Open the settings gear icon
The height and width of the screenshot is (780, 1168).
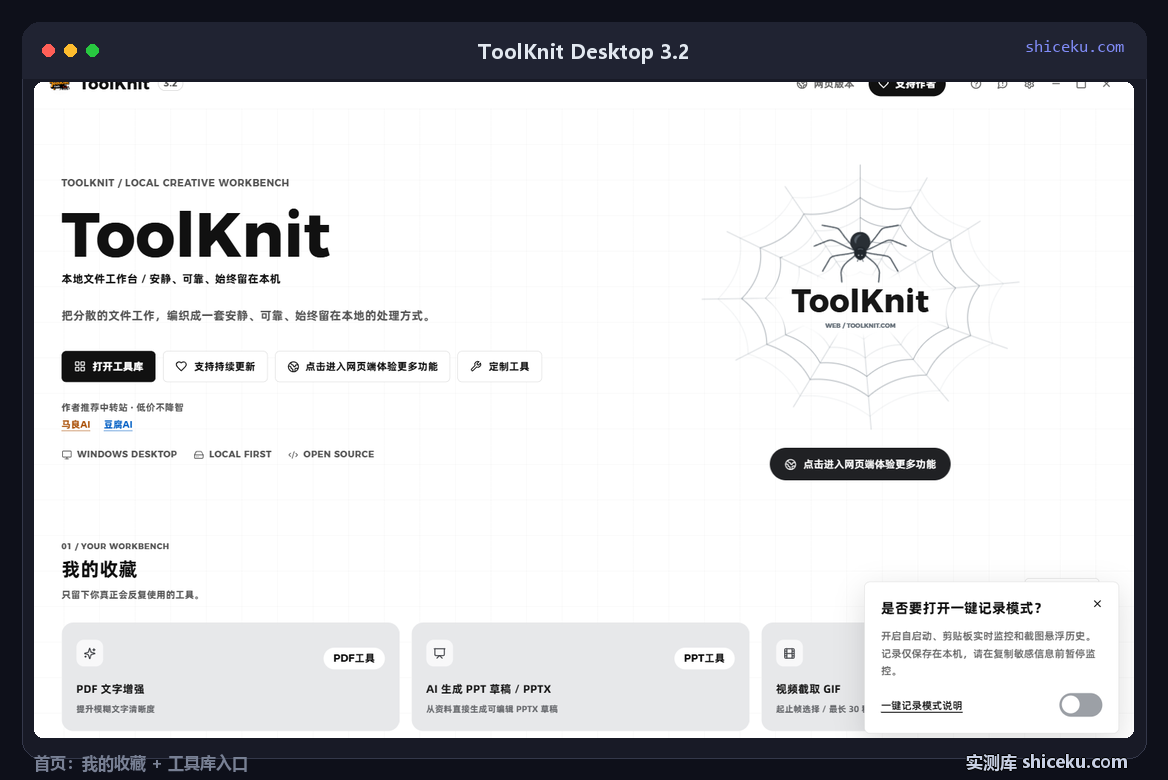[1029, 84]
